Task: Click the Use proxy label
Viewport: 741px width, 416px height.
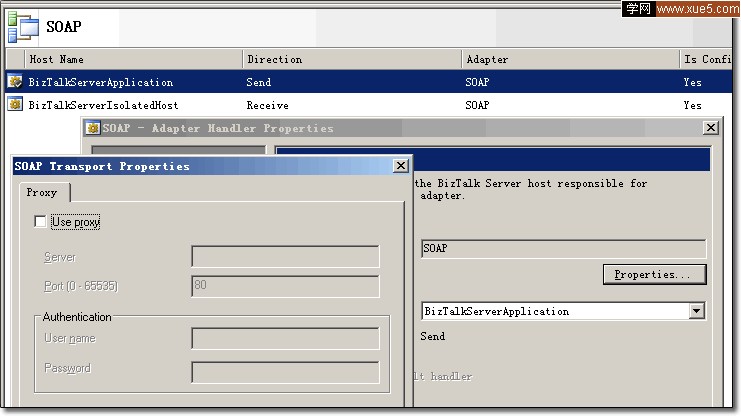Action: point(76,222)
